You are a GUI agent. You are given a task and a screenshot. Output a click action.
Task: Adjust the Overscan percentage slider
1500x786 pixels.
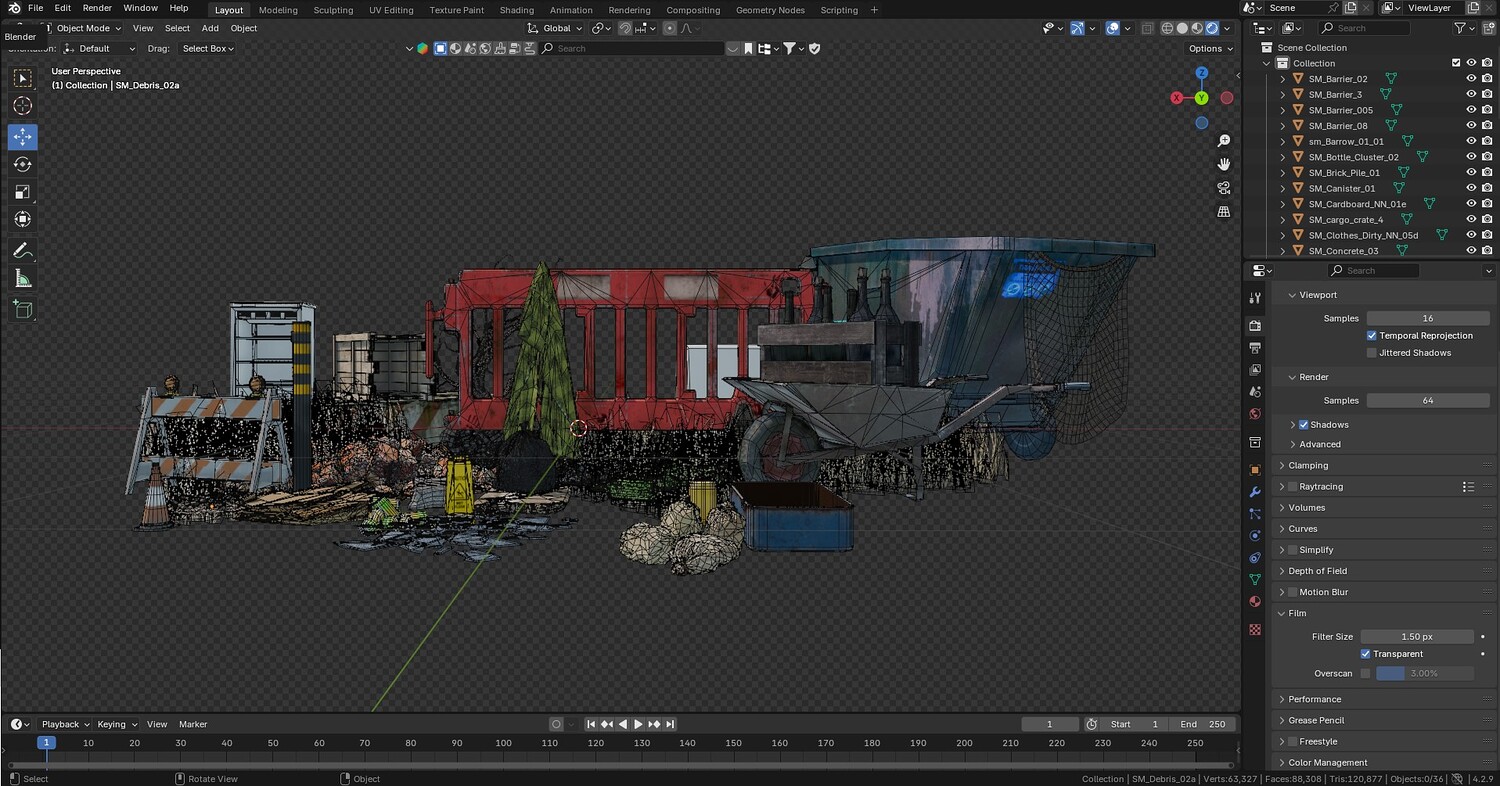pyautogui.click(x=1424, y=673)
